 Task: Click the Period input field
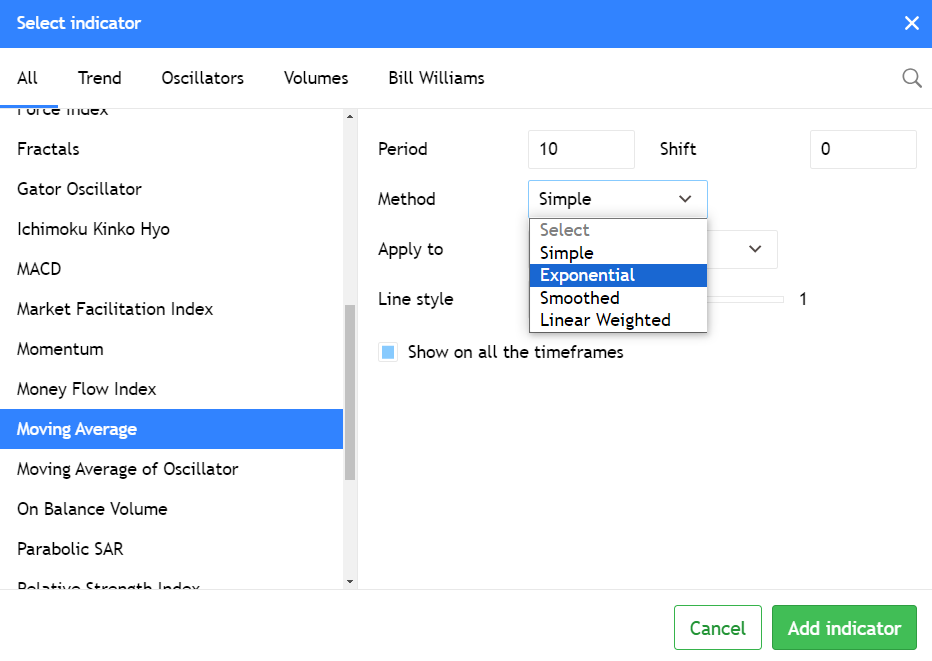tap(581, 148)
